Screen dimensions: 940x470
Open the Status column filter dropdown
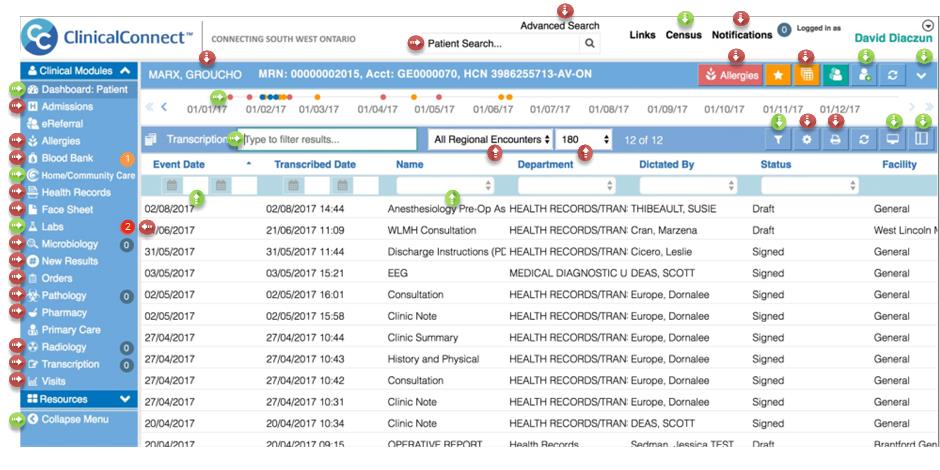click(x=810, y=185)
